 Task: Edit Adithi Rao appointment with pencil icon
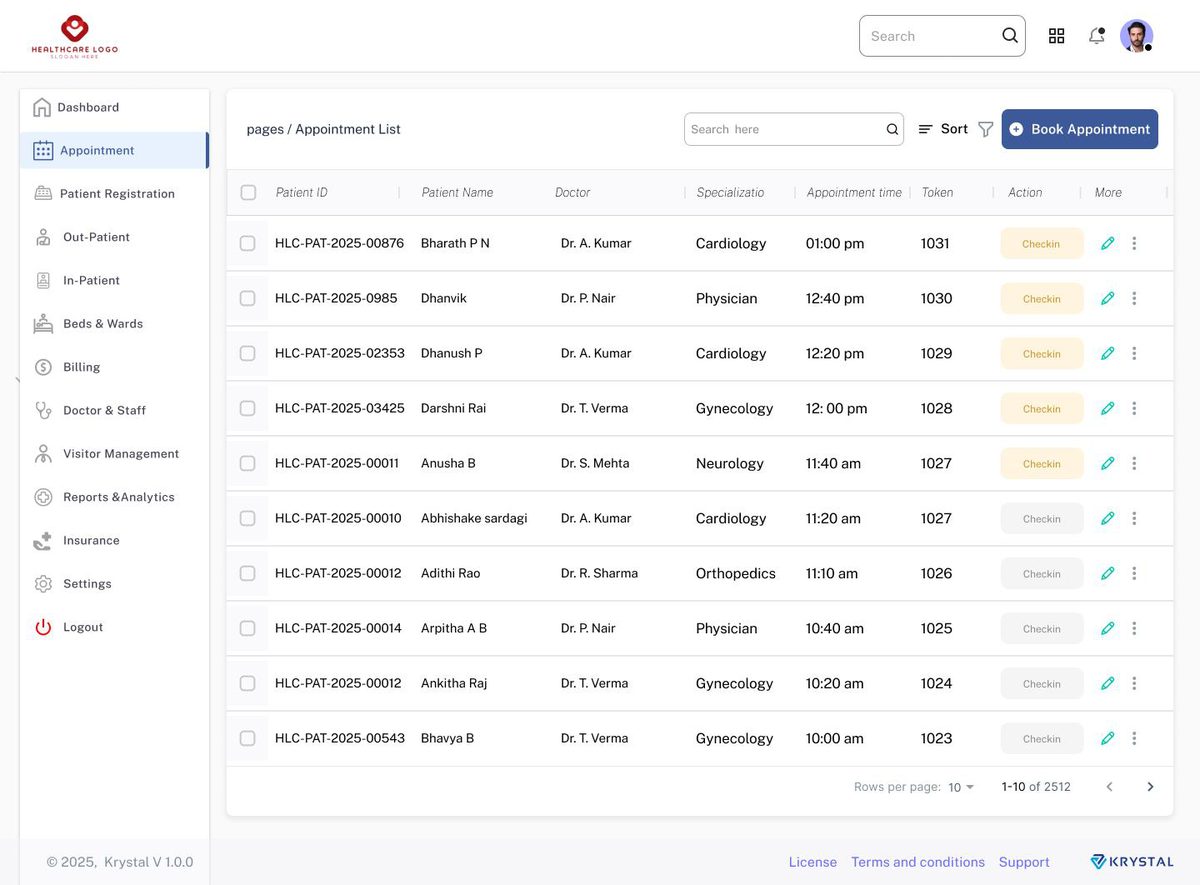tap(1107, 573)
